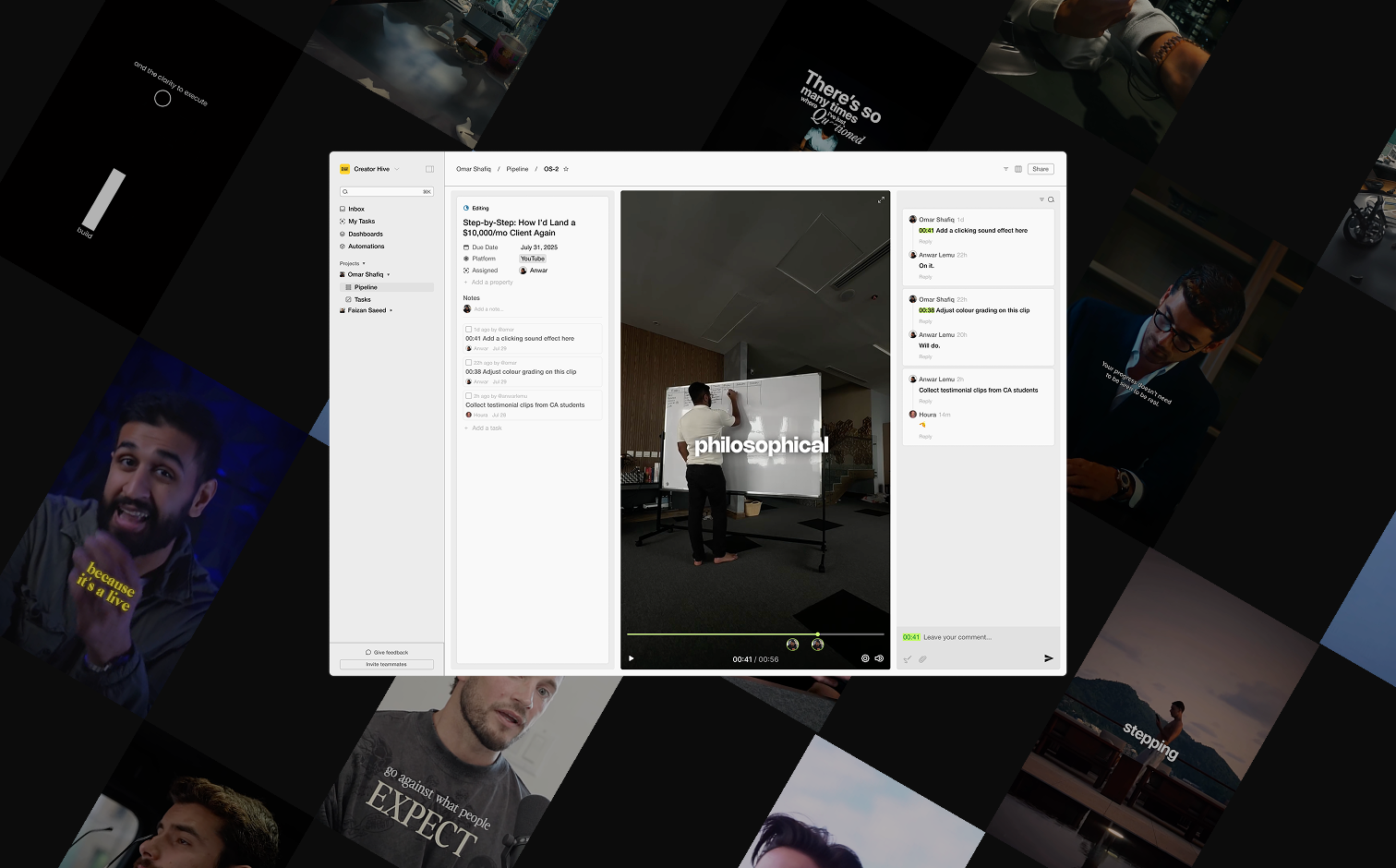Tick the testimonial clips task checkbox
Viewport: 1396px width, 868px height.
coord(468,396)
